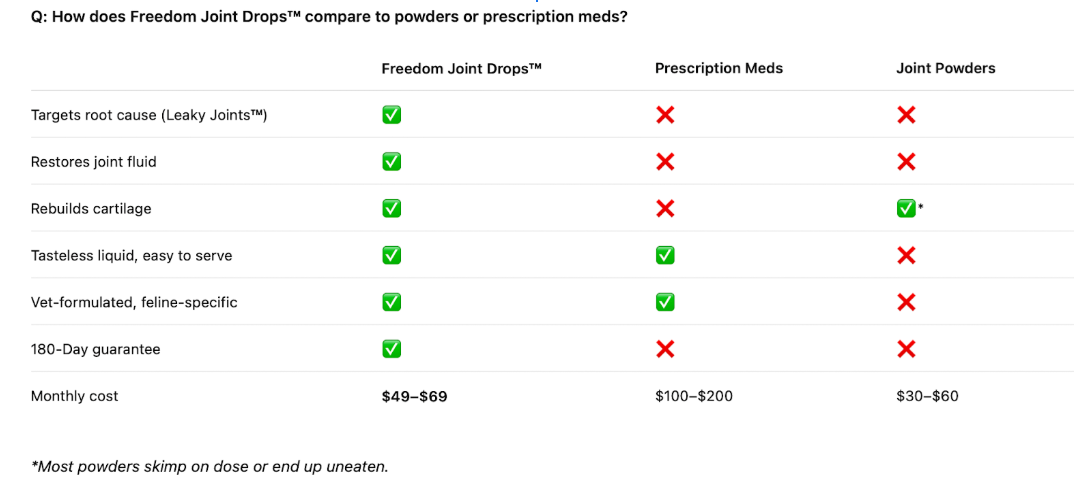This screenshot has width=1074, height=479.
Task: Click the $49–$69 monthly cost price
Action: click(x=414, y=396)
